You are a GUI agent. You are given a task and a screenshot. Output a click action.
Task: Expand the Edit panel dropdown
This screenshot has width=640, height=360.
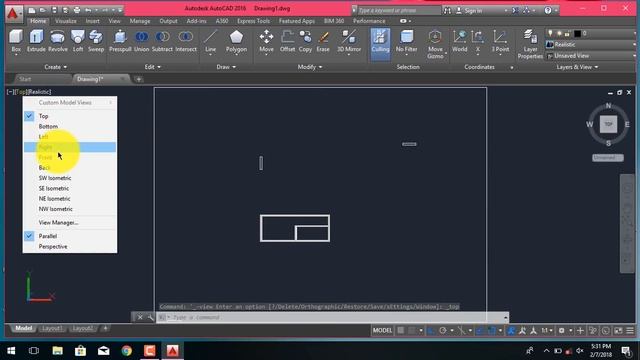tap(153, 67)
